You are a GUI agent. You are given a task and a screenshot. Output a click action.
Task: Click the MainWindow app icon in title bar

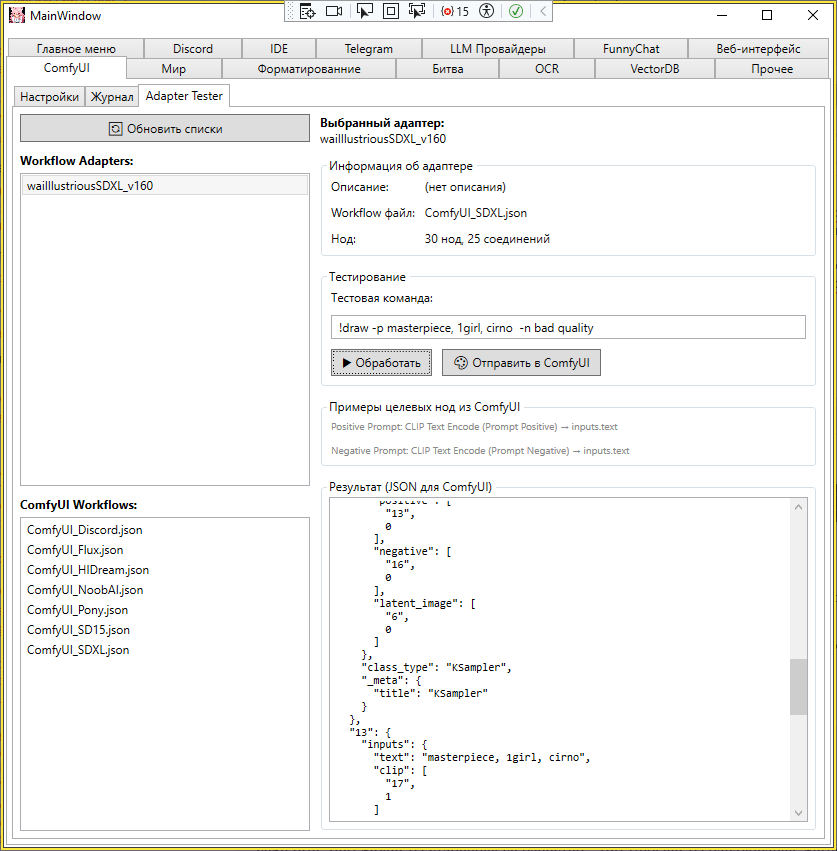[x=17, y=15]
